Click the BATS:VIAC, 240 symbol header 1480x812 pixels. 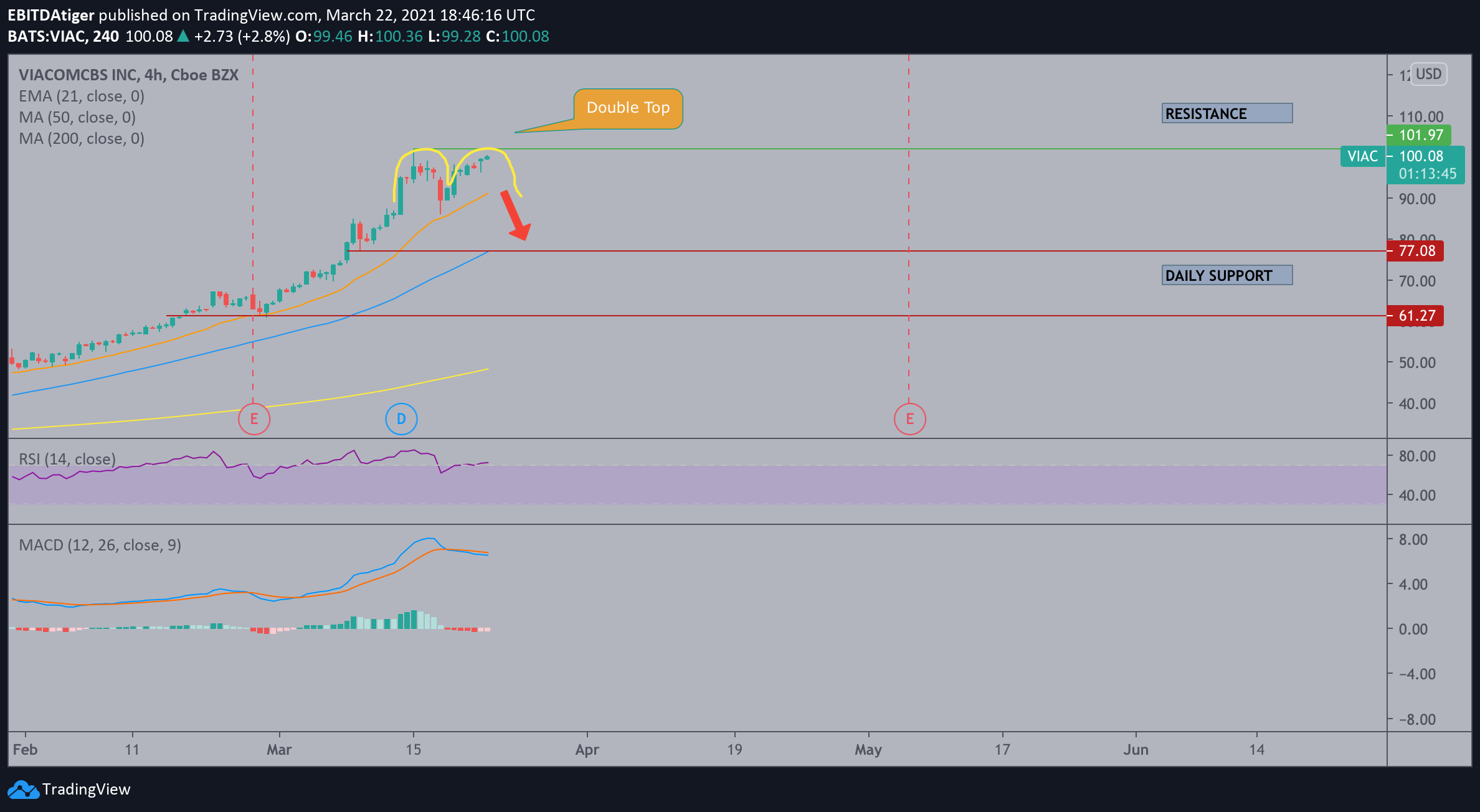click(x=64, y=36)
